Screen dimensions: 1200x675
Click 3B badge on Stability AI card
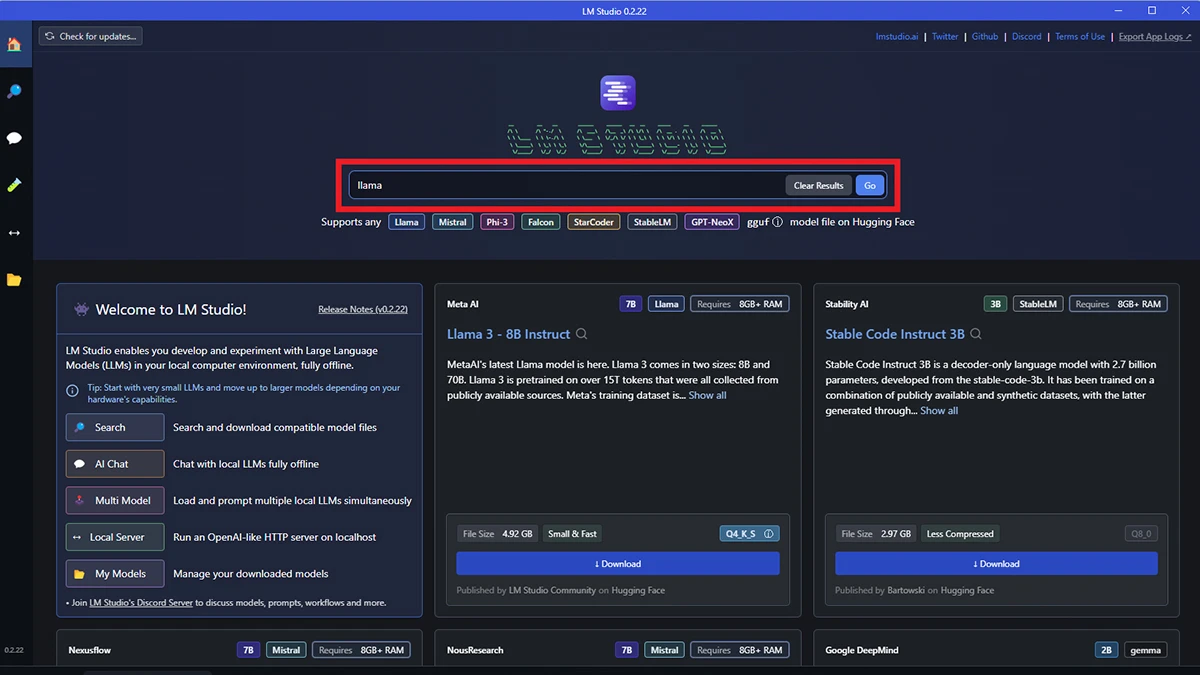(x=995, y=304)
